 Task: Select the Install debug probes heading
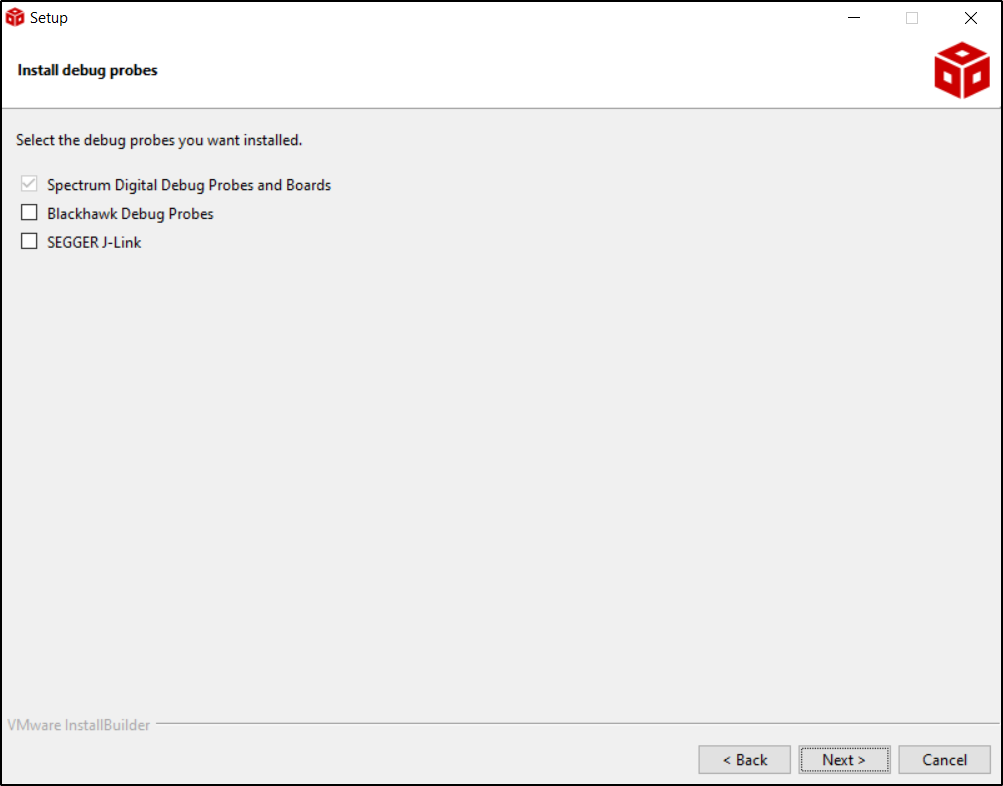click(87, 70)
